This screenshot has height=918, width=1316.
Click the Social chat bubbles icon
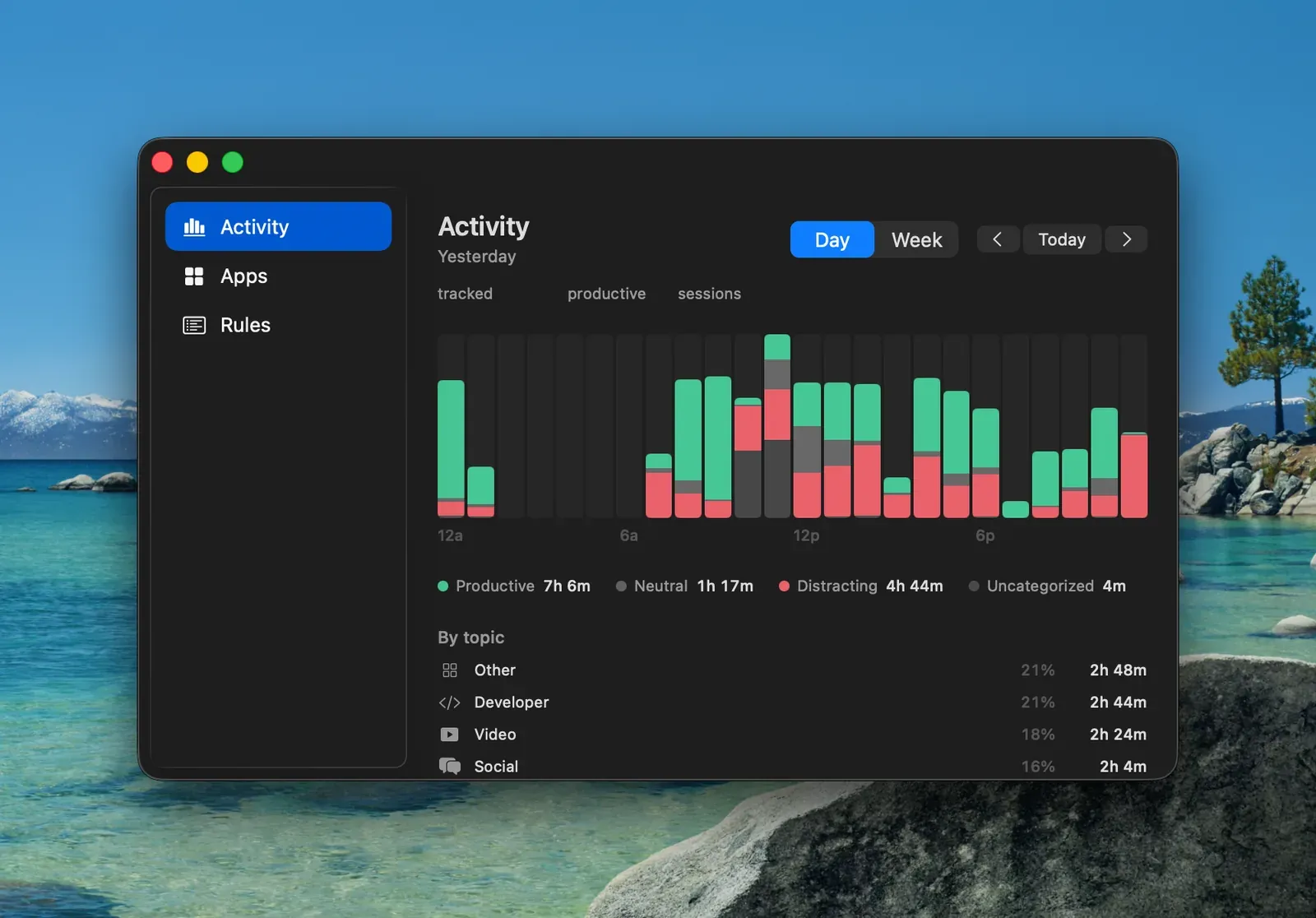coord(450,767)
